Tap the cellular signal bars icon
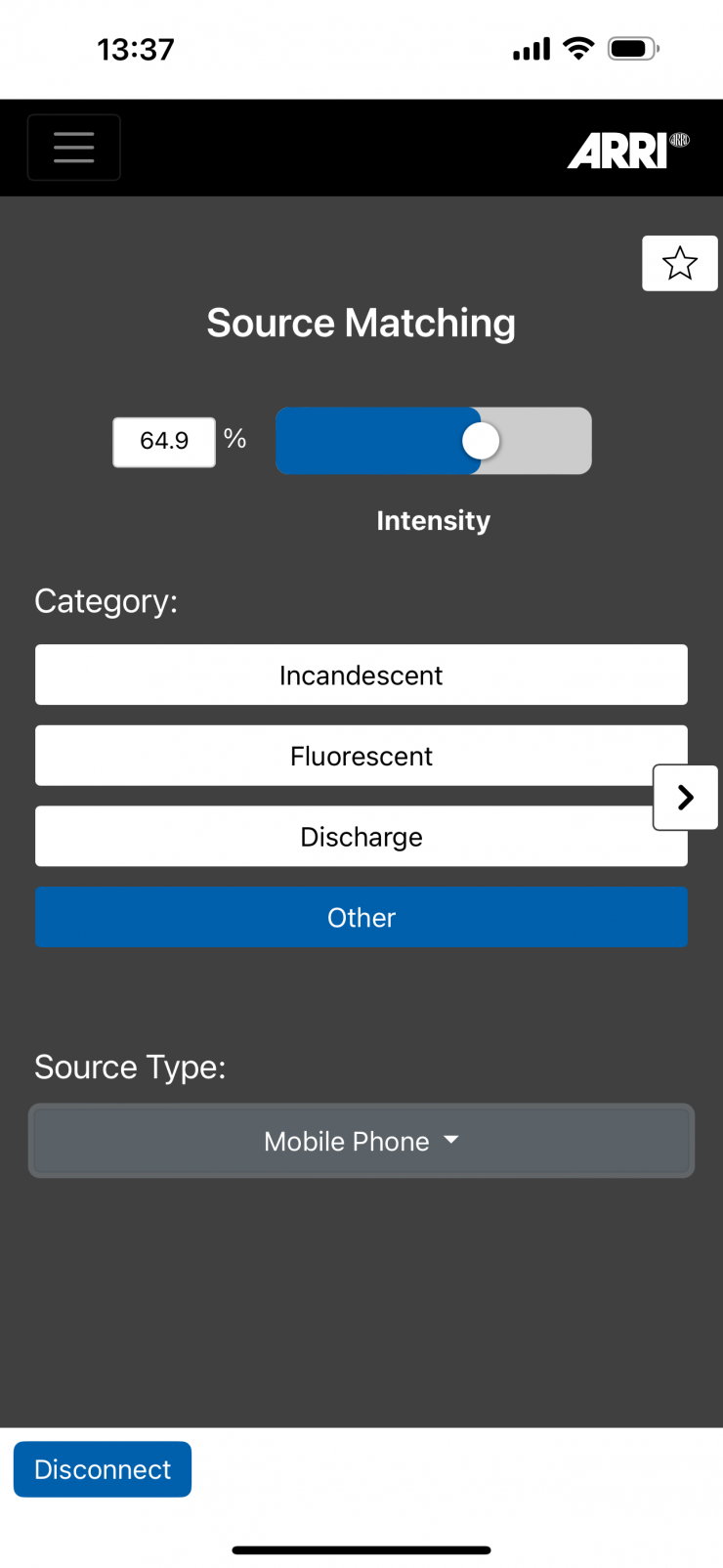The image size is (723, 1568). tap(532, 49)
